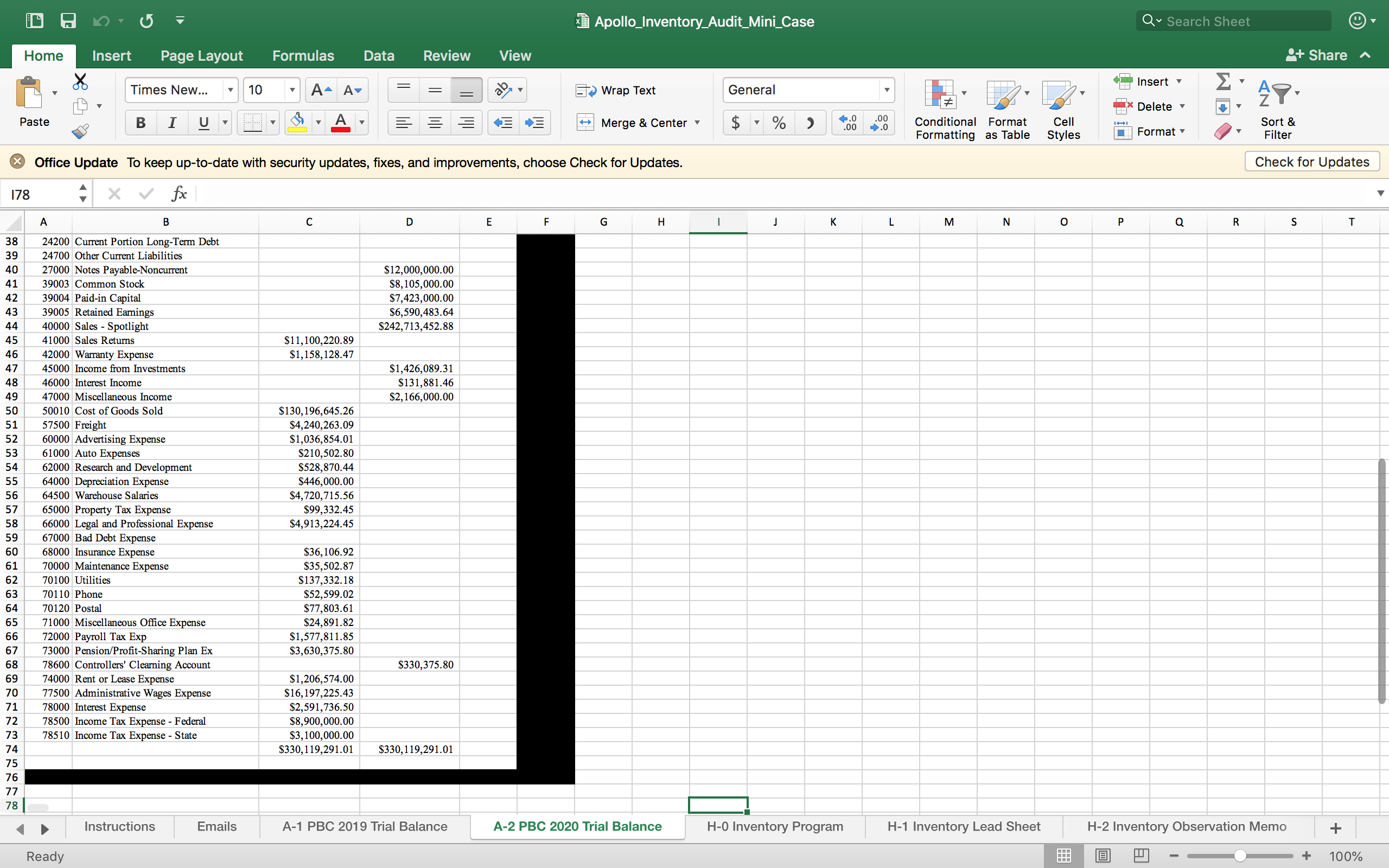Toggle Wrap Text for the cell
This screenshot has width=1389, height=868.
[x=616, y=90]
